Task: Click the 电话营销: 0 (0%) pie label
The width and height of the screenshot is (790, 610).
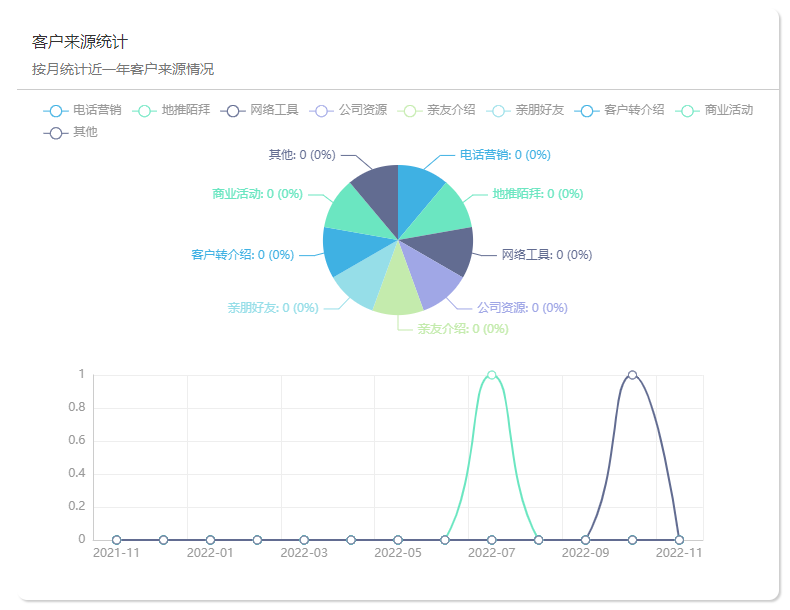Action: point(505,155)
